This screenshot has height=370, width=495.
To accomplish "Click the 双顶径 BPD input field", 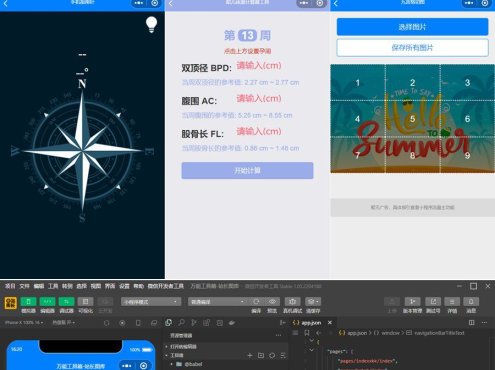I will 259,66.
